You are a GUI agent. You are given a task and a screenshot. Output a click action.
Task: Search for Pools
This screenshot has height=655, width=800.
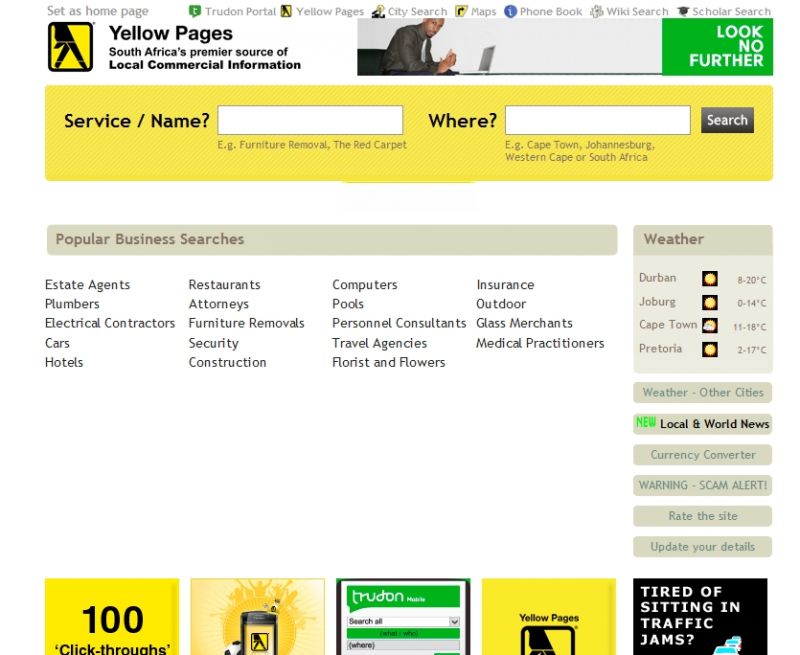click(348, 304)
